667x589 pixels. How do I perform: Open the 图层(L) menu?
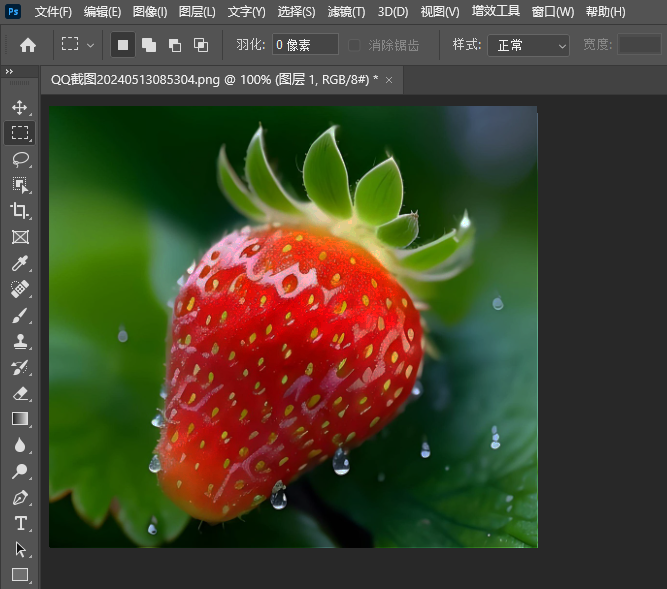click(x=197, y=11)
